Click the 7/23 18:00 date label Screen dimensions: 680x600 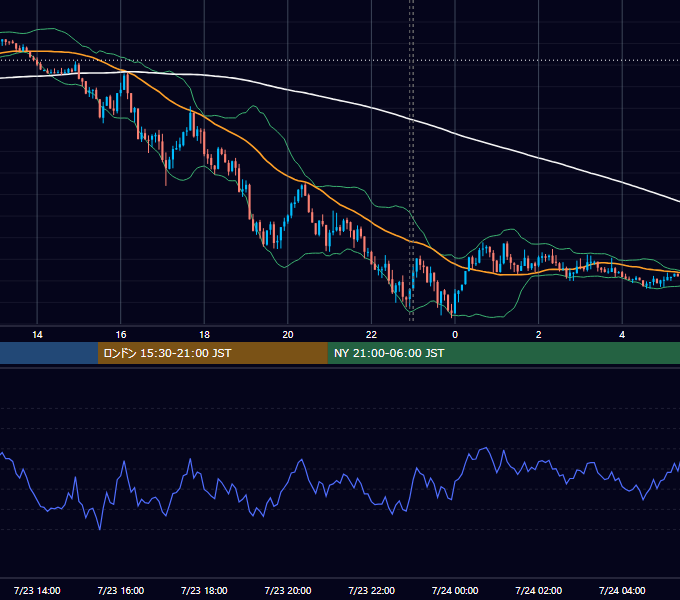coord(204,590)
